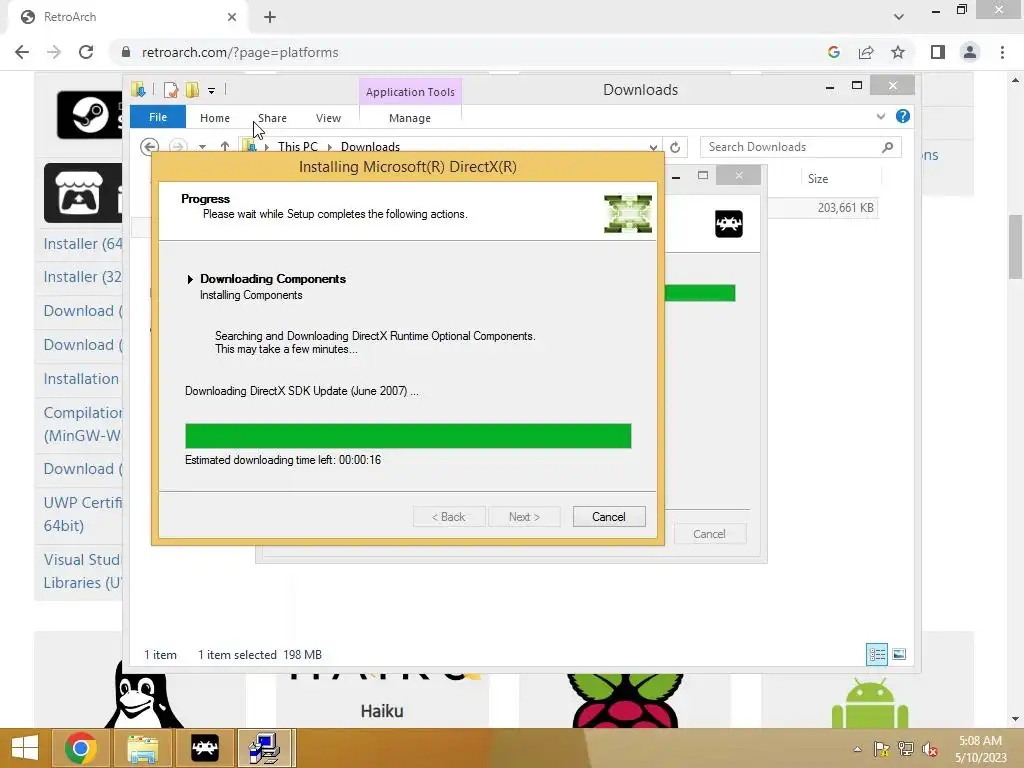Screen dimensions: 1024x768
Task: Click the DirectX setup taskbar icon
Action: click(x=264, y=748)
